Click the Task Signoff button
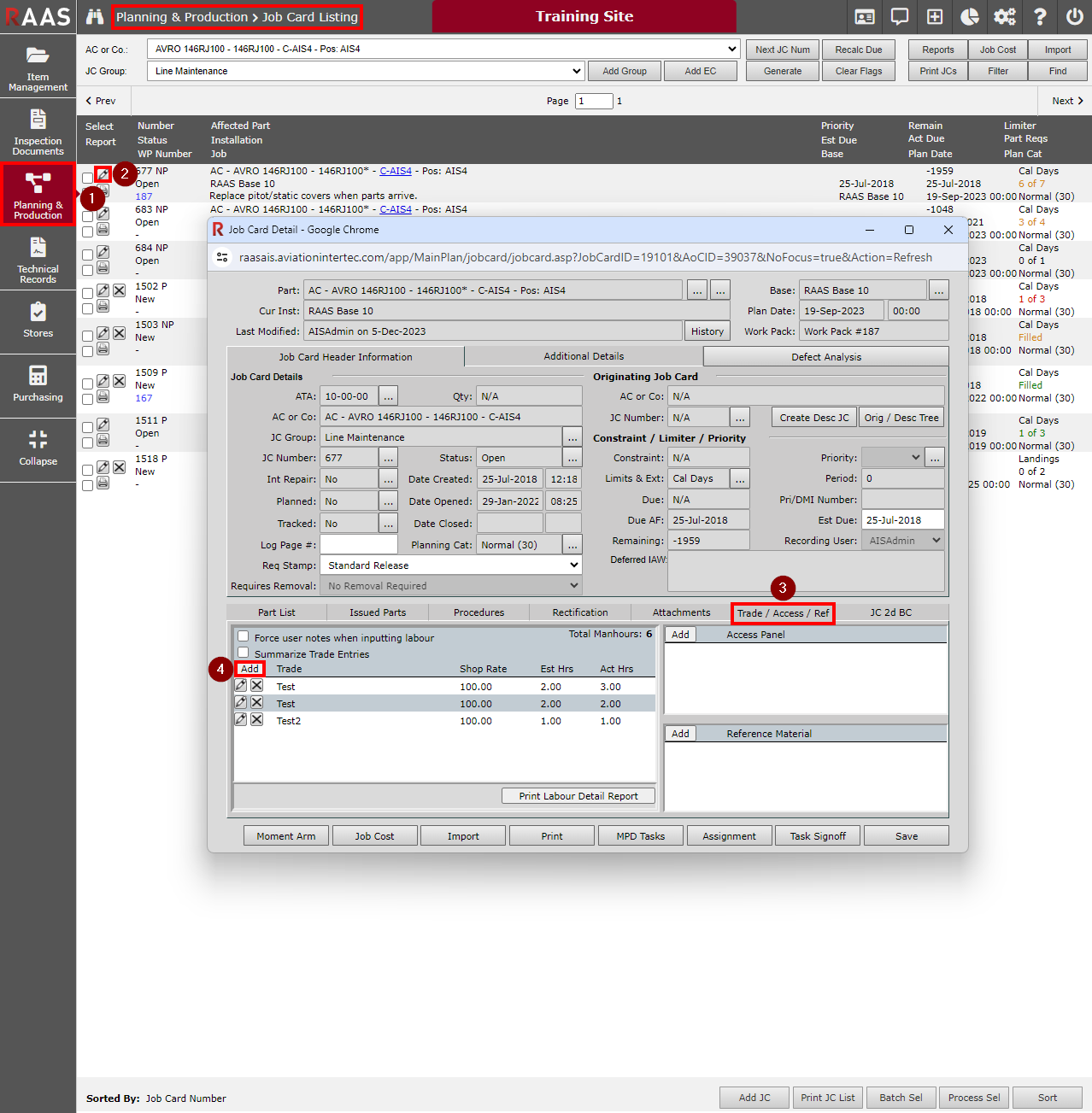Viewport: 1092px width, 1113px height. (x=818, y=836)
